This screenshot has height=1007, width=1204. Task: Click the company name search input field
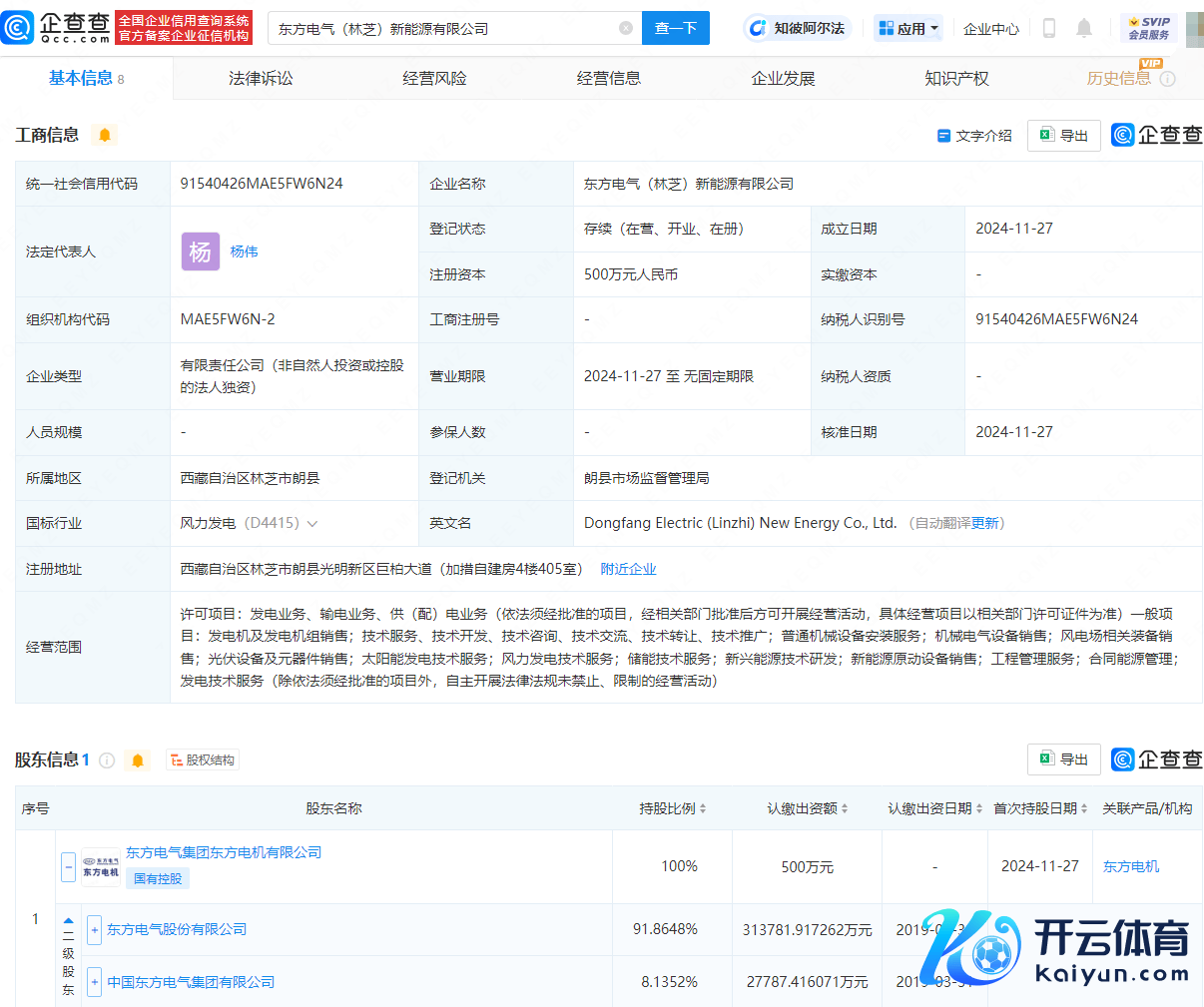[x=444, y=28]
